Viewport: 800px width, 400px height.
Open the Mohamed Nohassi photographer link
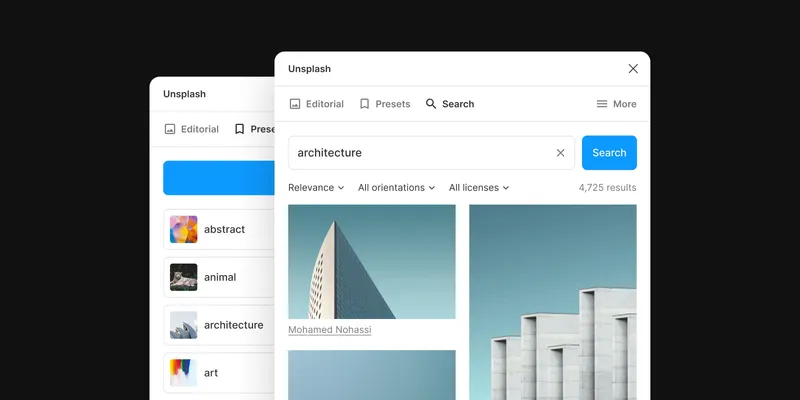click(330, 330)
